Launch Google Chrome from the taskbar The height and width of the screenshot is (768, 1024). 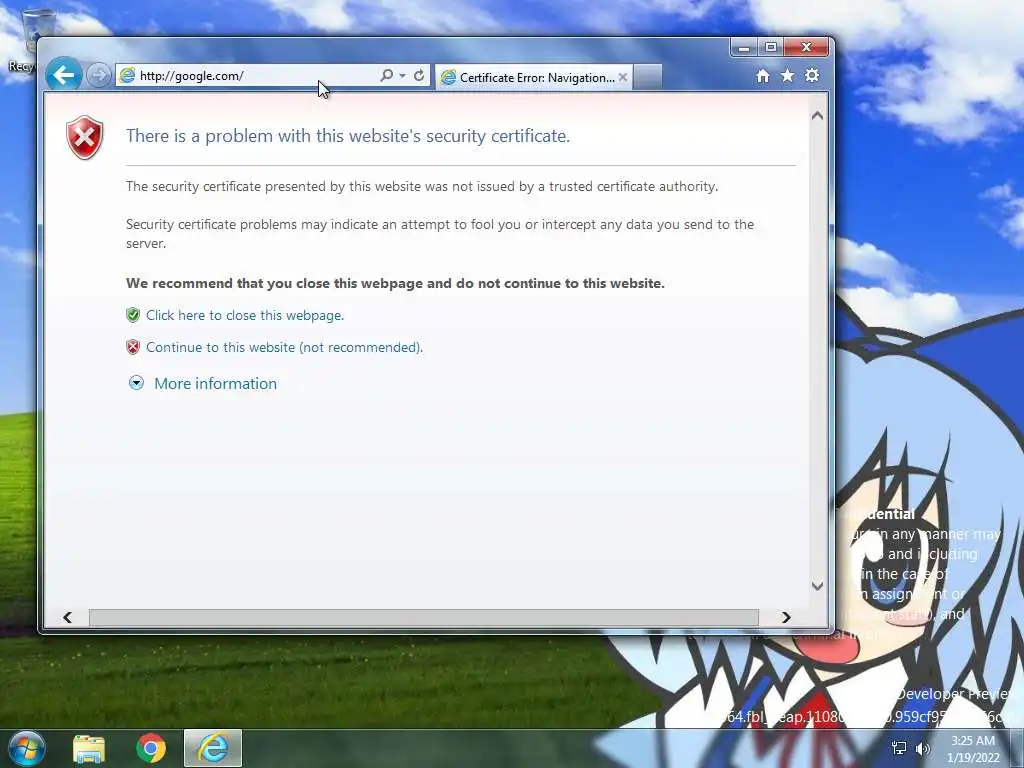point(151,748)
